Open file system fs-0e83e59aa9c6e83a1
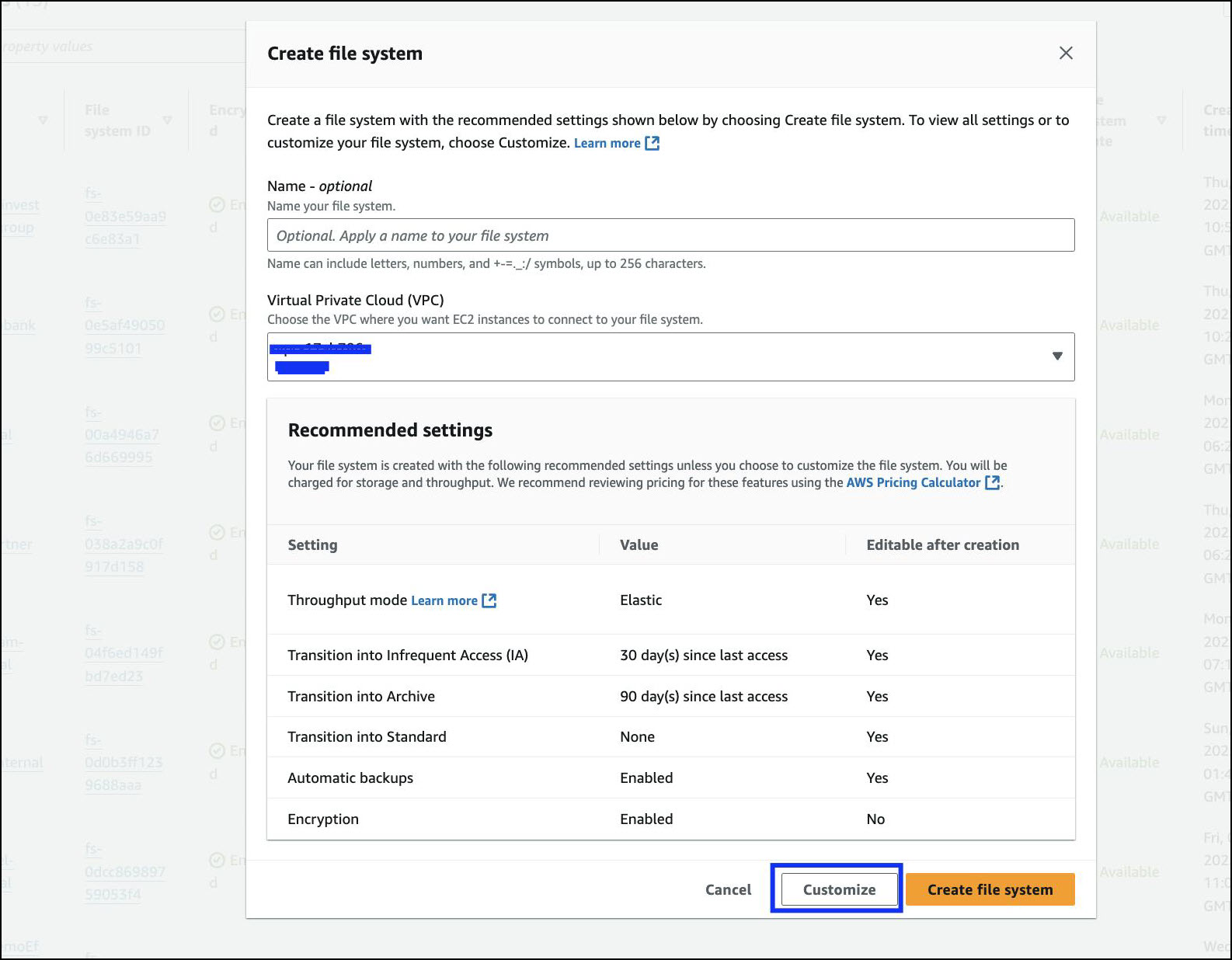1232x960 pixels. (125, 216)
